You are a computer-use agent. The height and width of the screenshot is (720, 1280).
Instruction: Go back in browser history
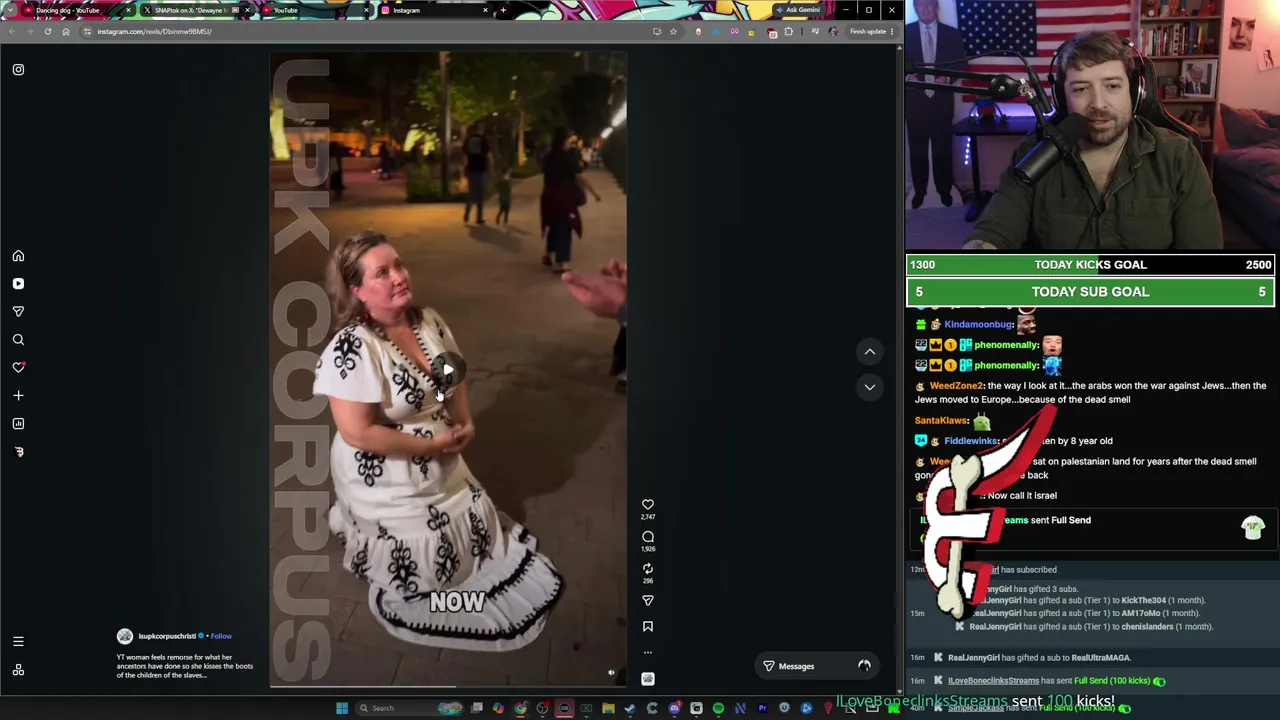click(x=11, y=31)
